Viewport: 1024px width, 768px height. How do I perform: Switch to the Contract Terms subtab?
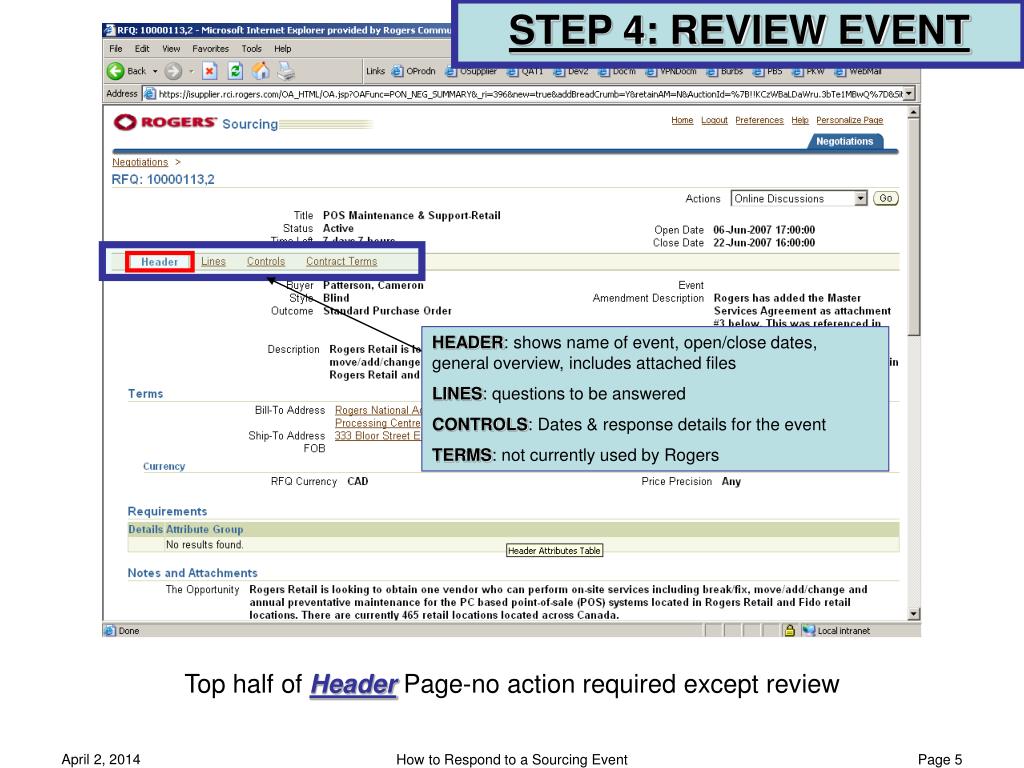coord(342,261)
